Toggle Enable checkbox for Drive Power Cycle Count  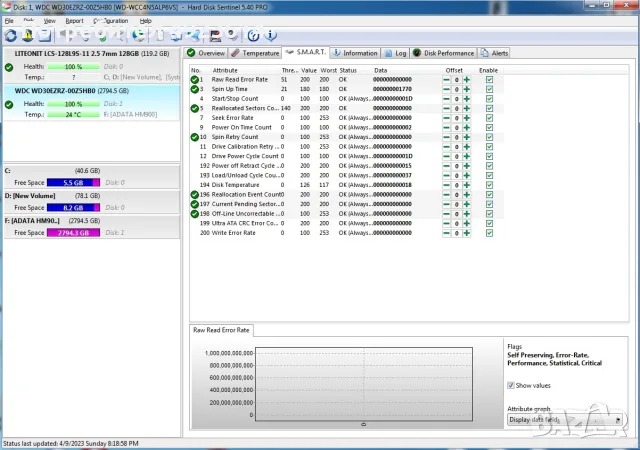pos(489,156)
